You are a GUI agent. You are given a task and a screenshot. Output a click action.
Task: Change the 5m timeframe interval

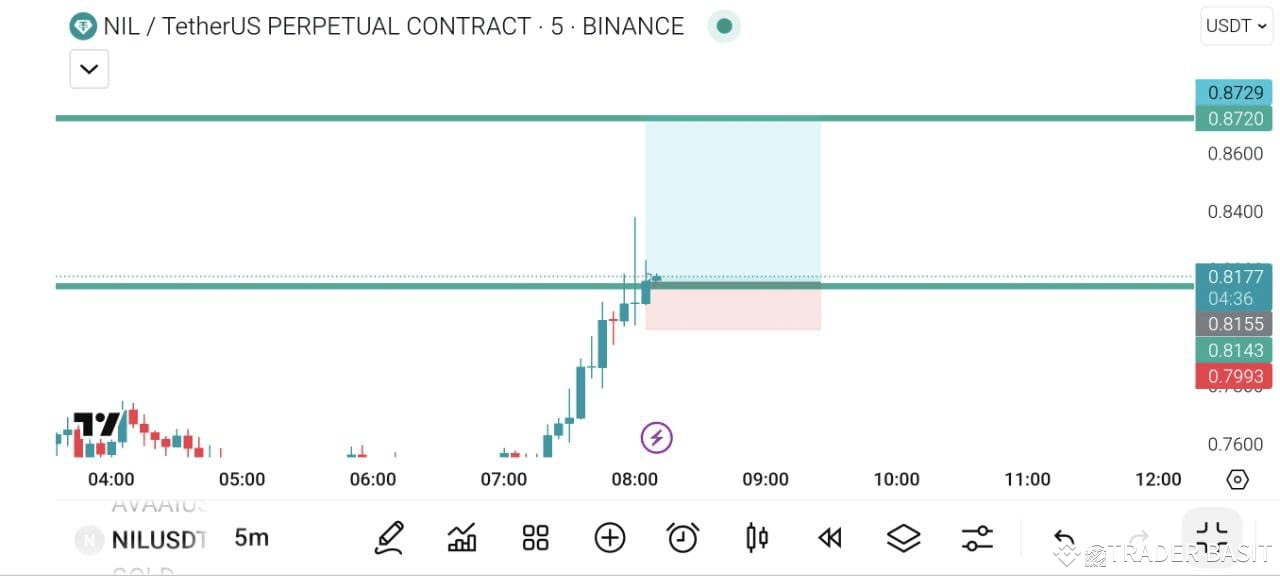point(252,538)
